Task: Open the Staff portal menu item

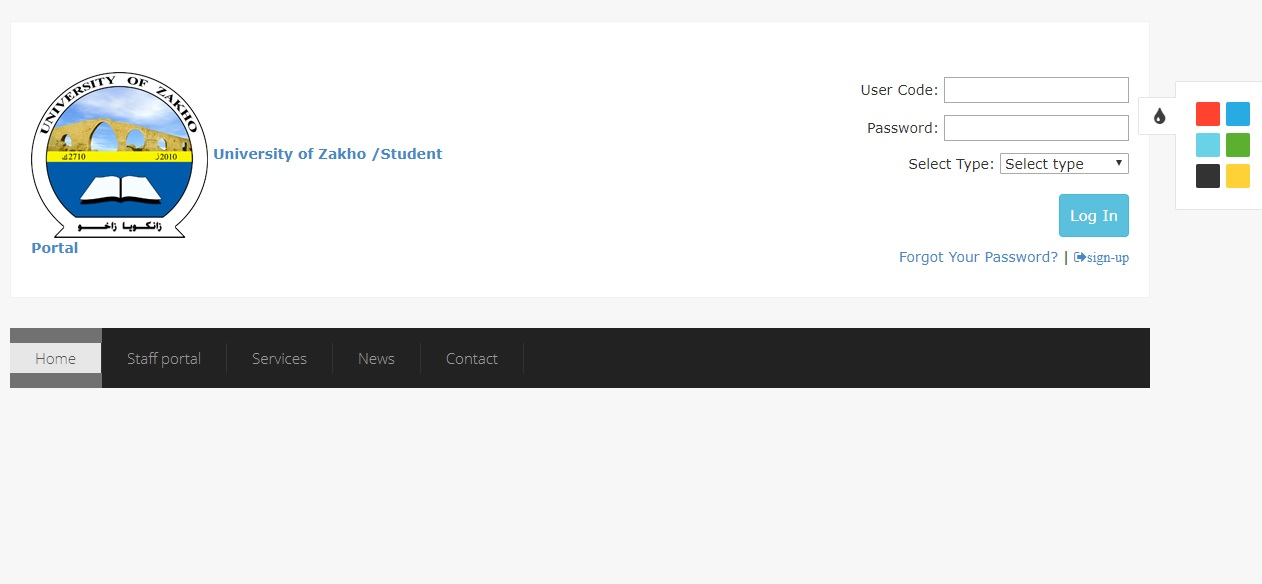Action: click(164, 358)
